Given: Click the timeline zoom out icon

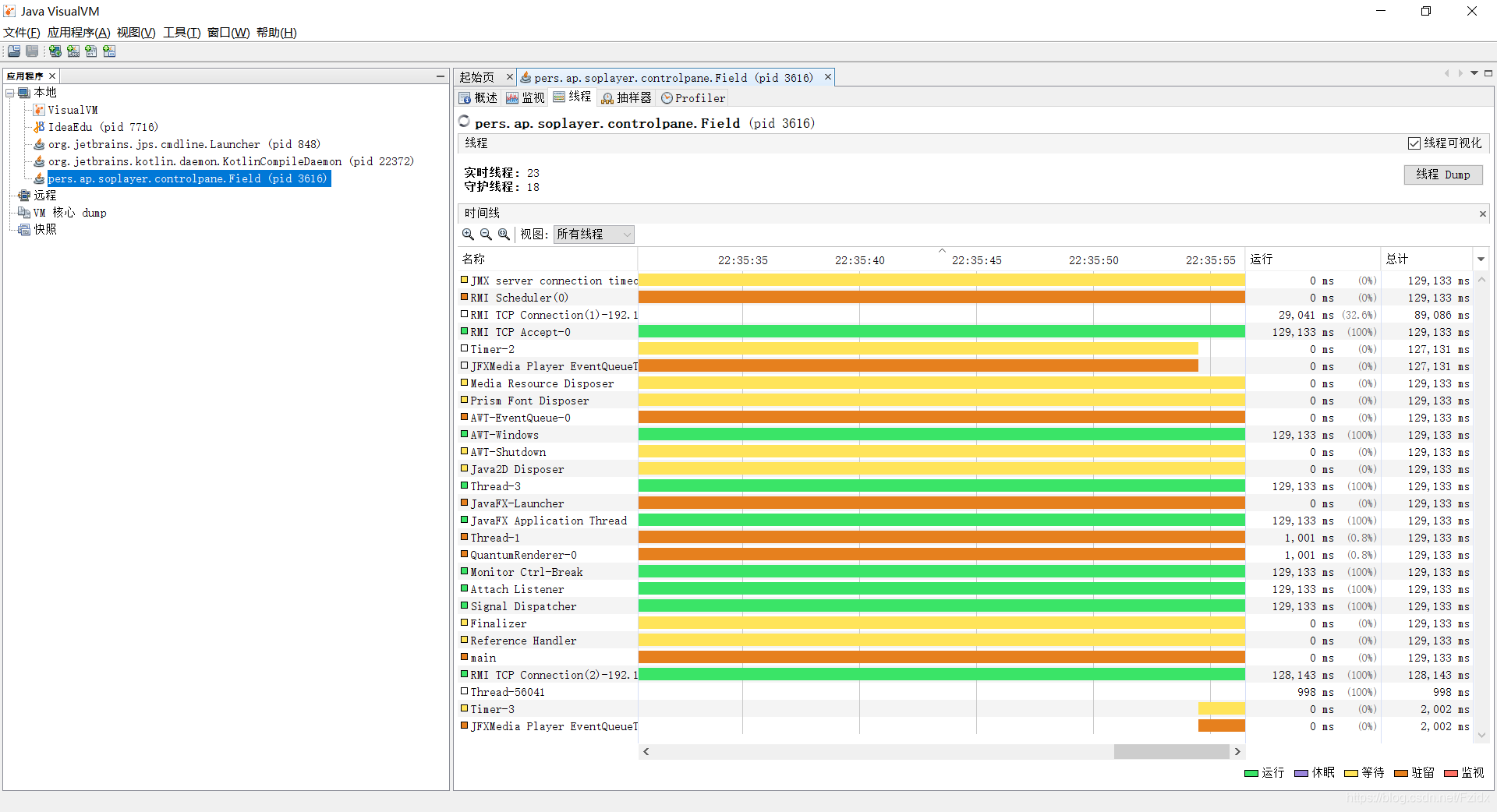Looking at the screenshot, I should [x=486, y=235].
